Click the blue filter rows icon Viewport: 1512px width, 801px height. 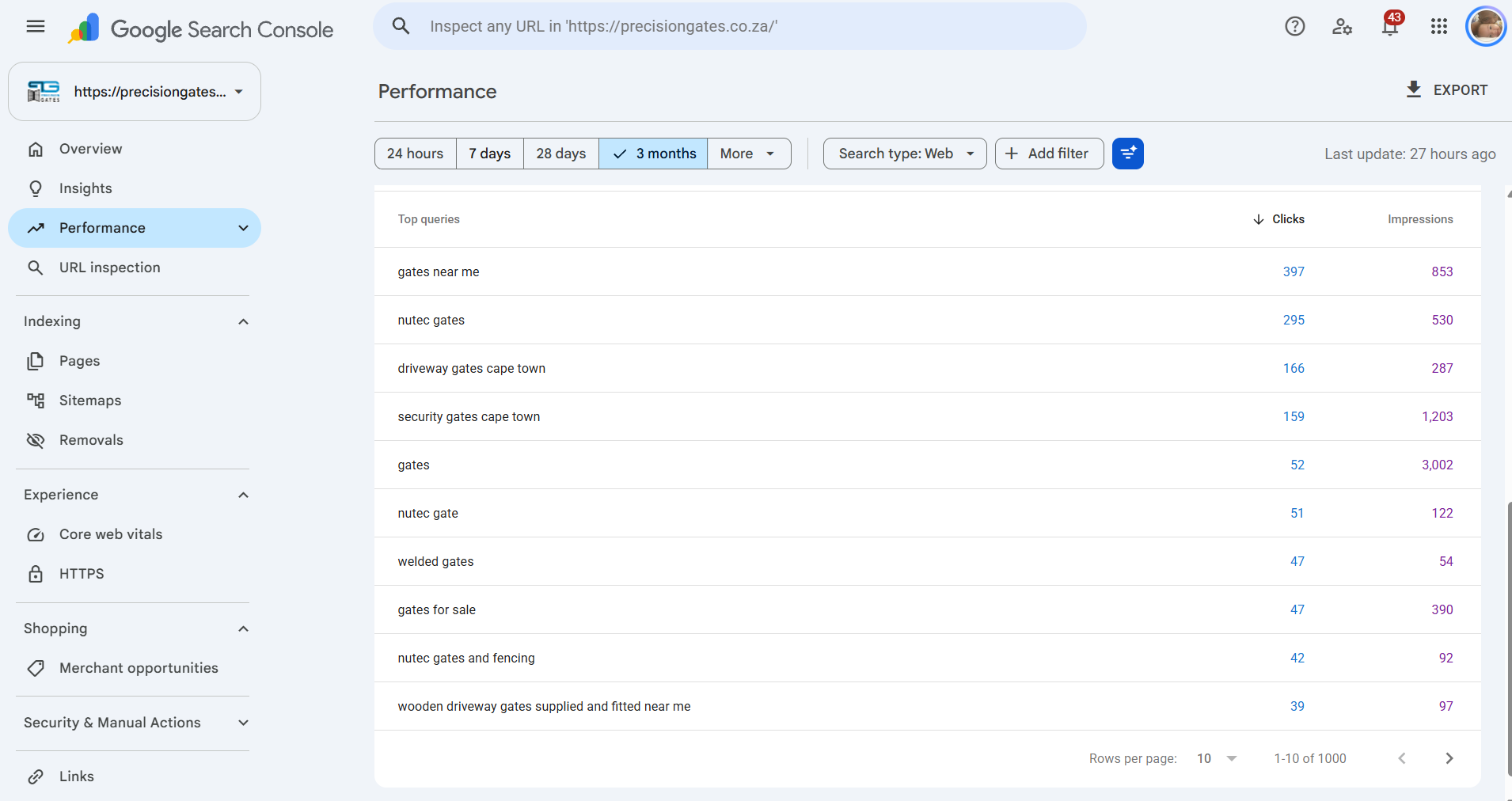(1128, 154)
